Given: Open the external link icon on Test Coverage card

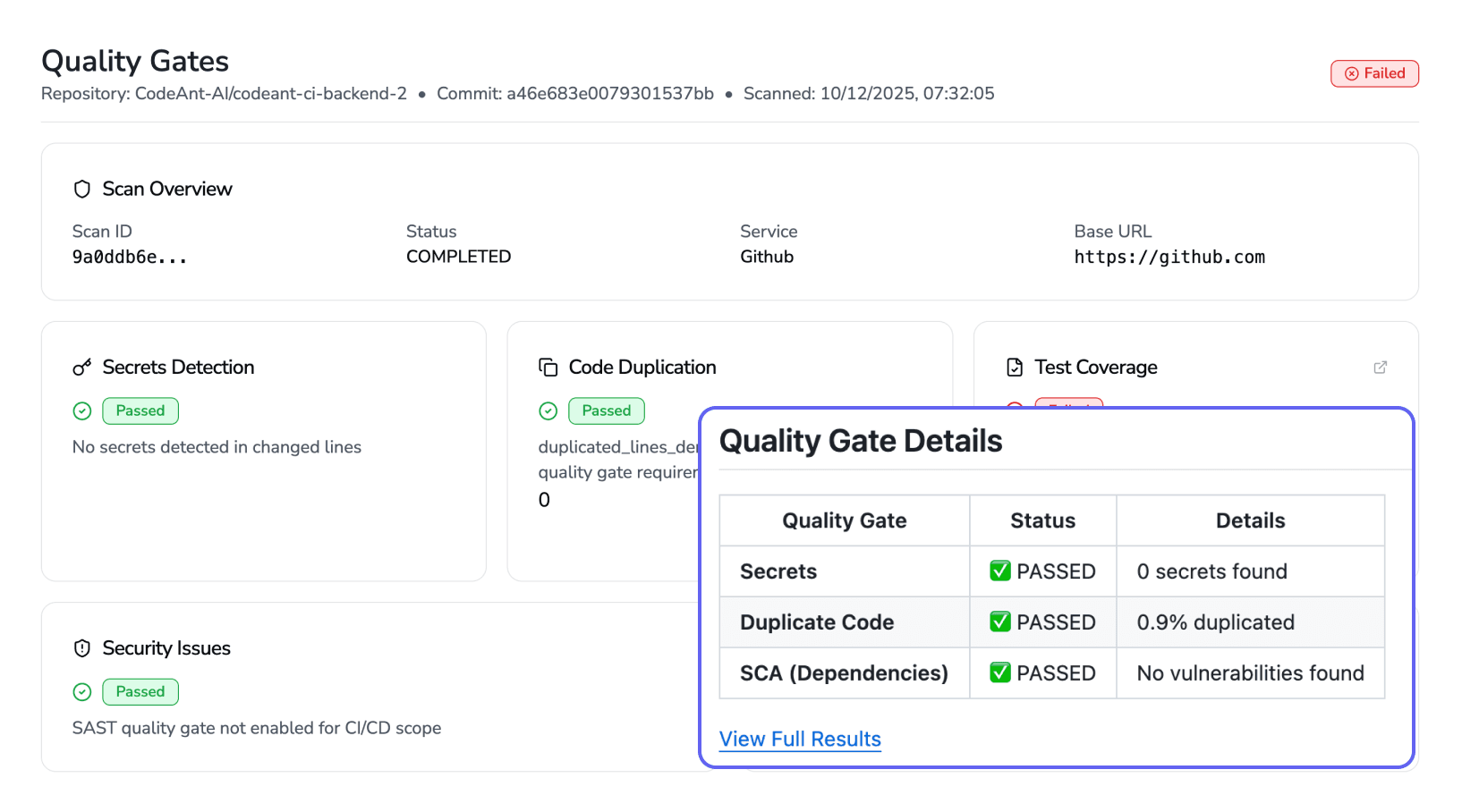Looking at the screenshot, I should click(1381, 367).
